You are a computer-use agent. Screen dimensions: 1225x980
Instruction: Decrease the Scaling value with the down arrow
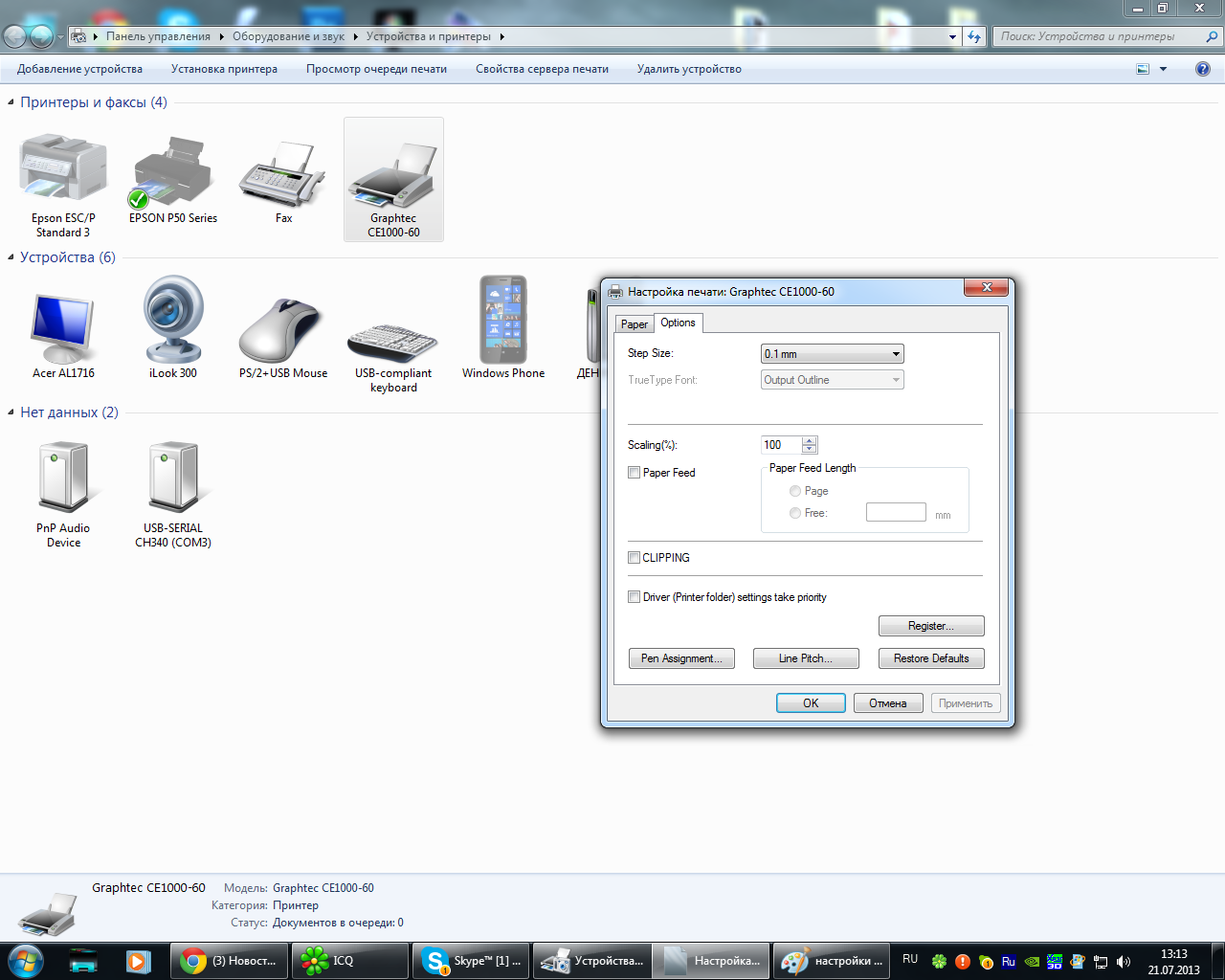(x=810, y=449)
